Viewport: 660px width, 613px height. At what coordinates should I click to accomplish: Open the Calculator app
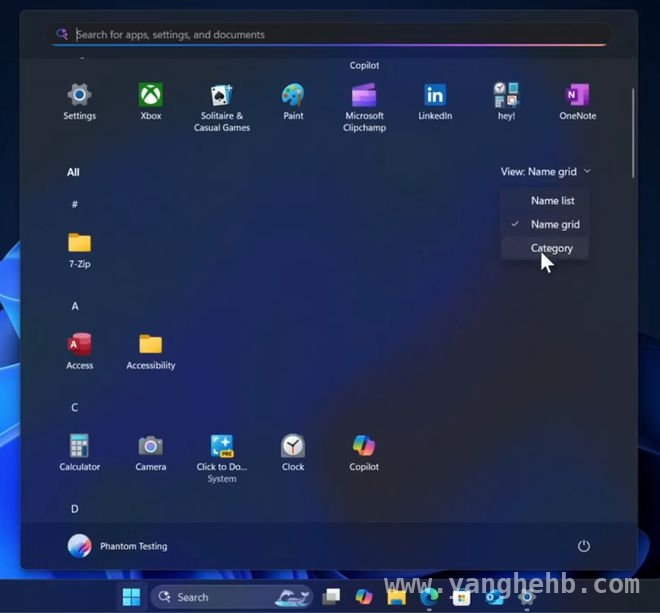pyautogui.click(x=80, y=453)
